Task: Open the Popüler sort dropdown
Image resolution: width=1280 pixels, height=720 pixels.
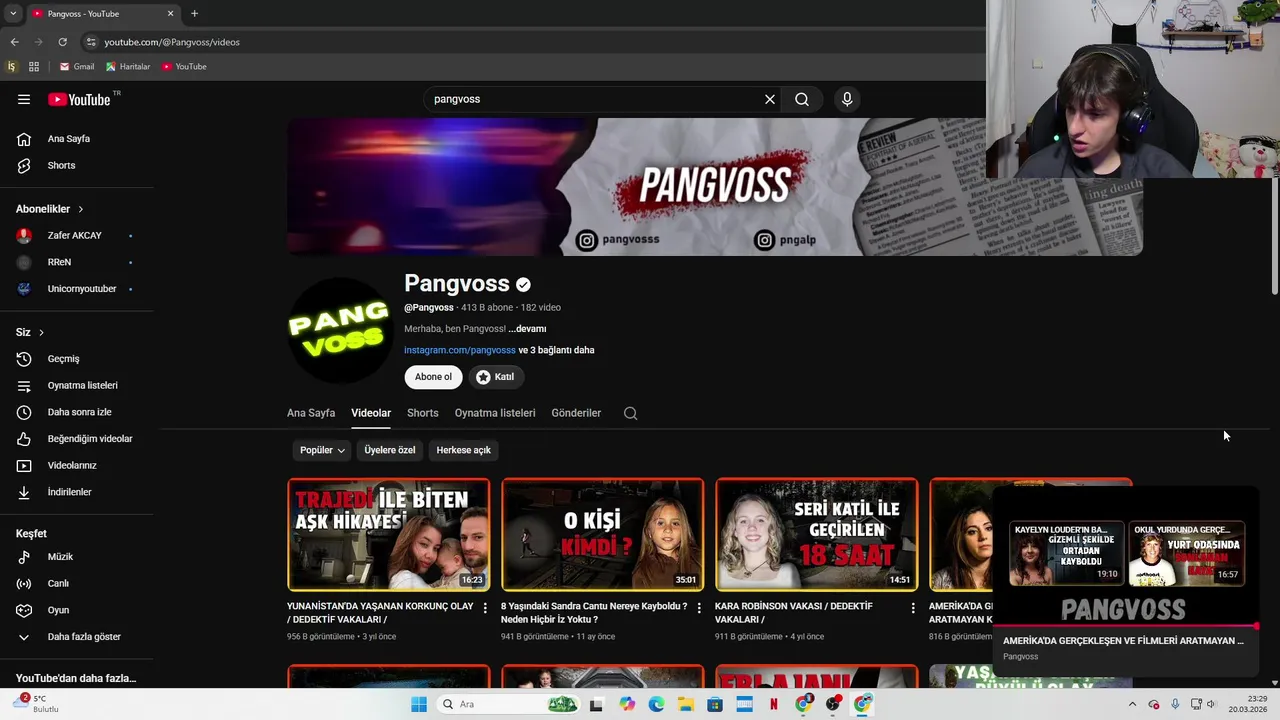Action: 322,450
